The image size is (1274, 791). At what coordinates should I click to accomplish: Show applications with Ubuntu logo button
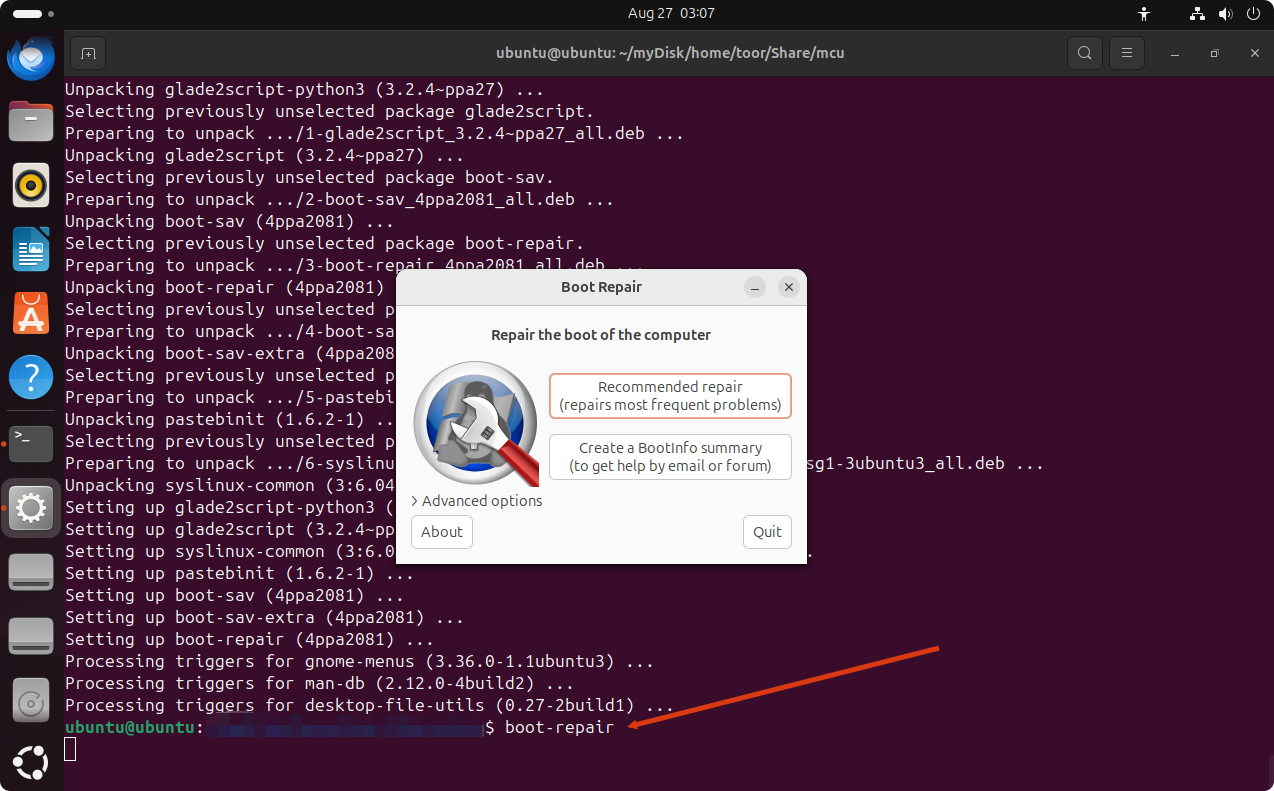31,762
